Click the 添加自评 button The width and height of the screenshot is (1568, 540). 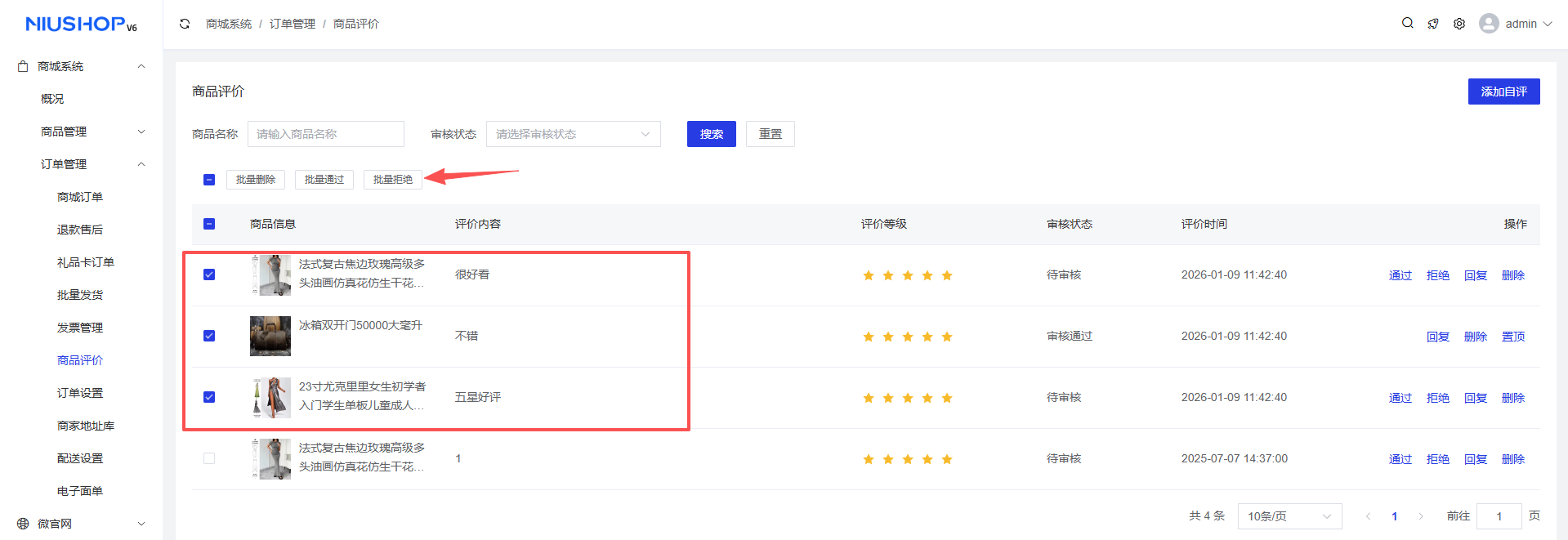(1503, 91)
